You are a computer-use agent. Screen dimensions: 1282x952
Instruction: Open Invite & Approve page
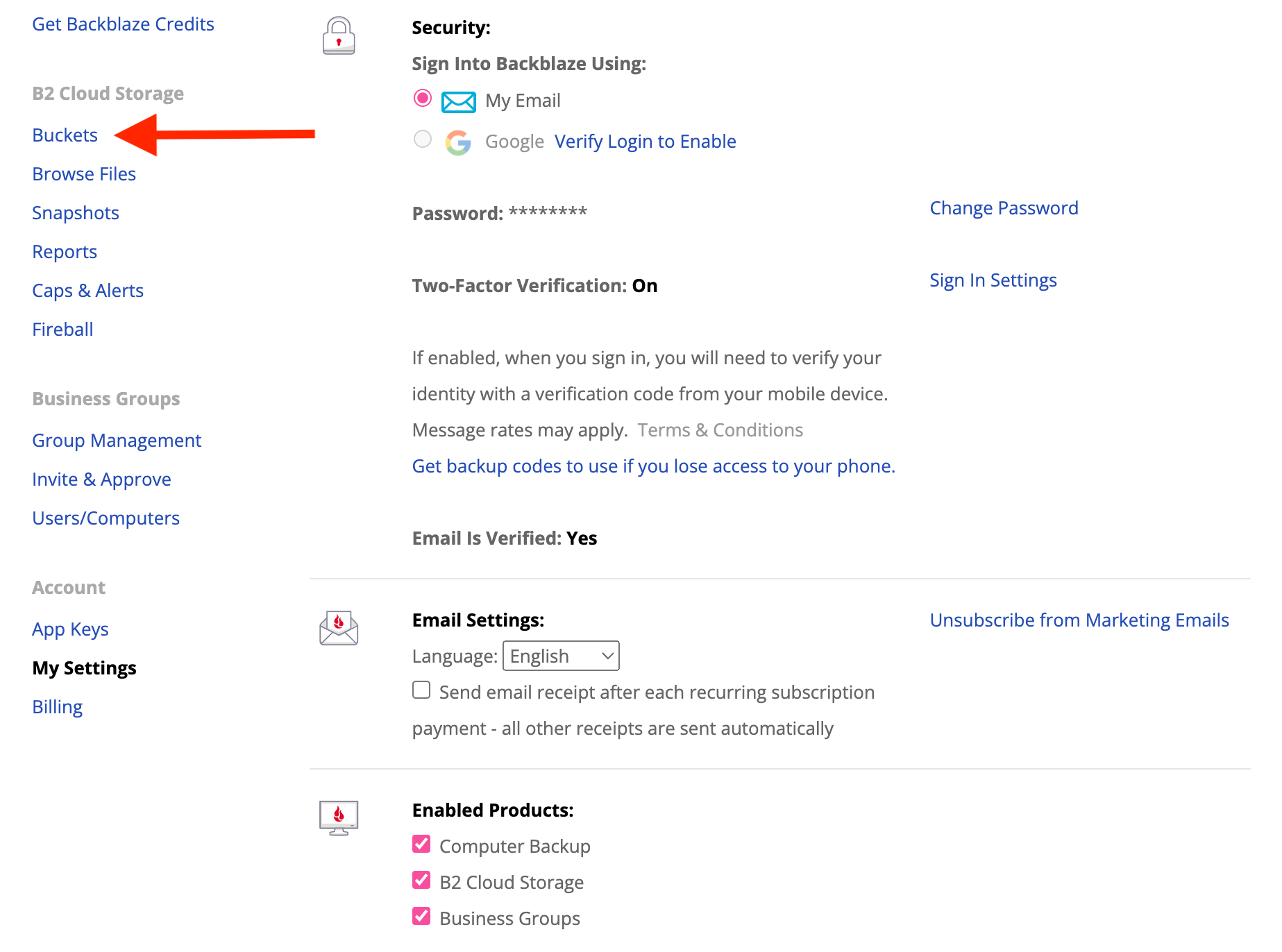[x=101, y=479]
